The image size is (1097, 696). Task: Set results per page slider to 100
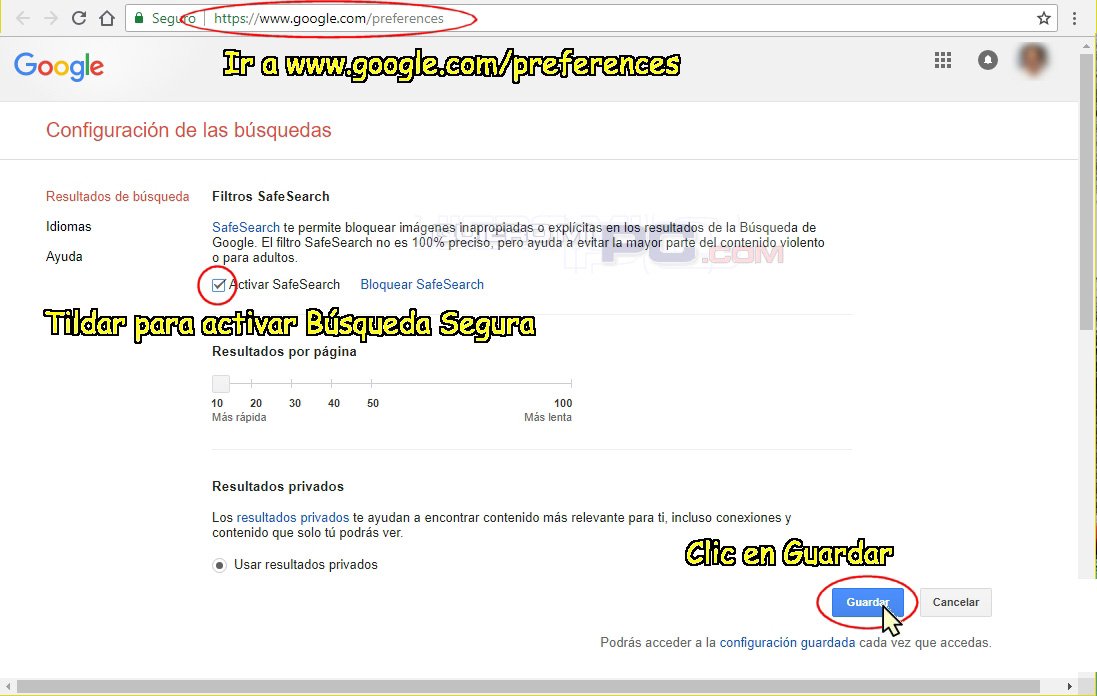click(x=572, y=383)
